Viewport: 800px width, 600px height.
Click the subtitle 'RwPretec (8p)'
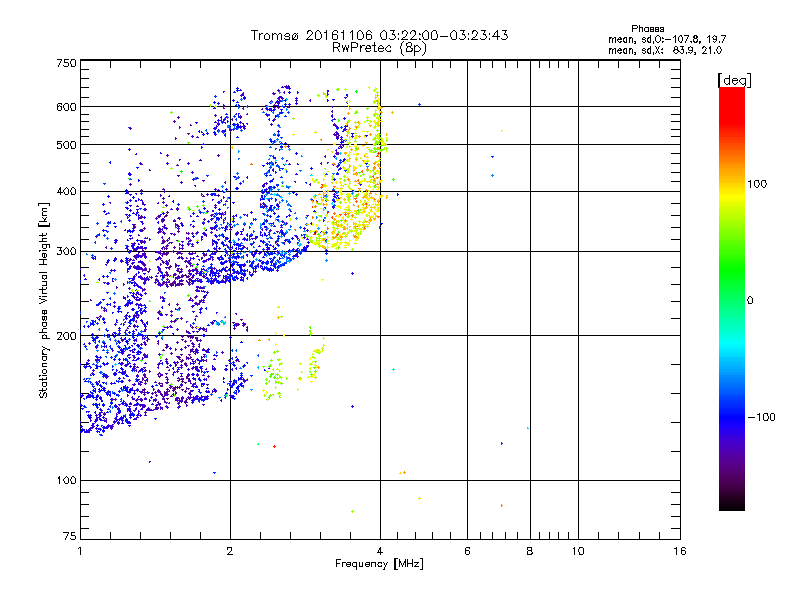379,48
